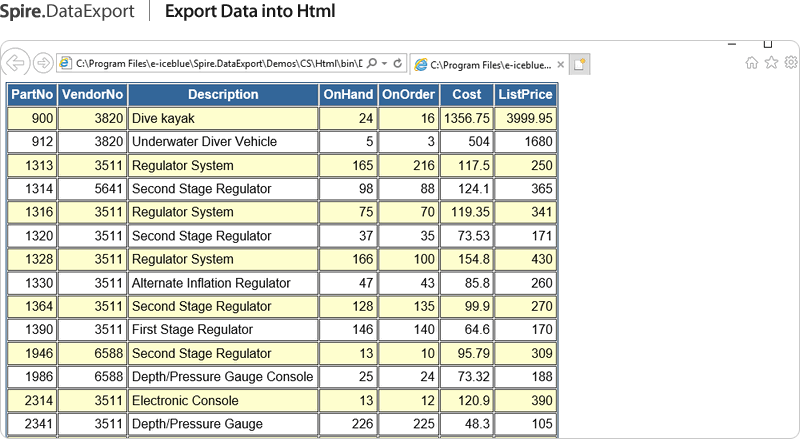
Task: Click the OnHand column header
Action: pos(348,94)
